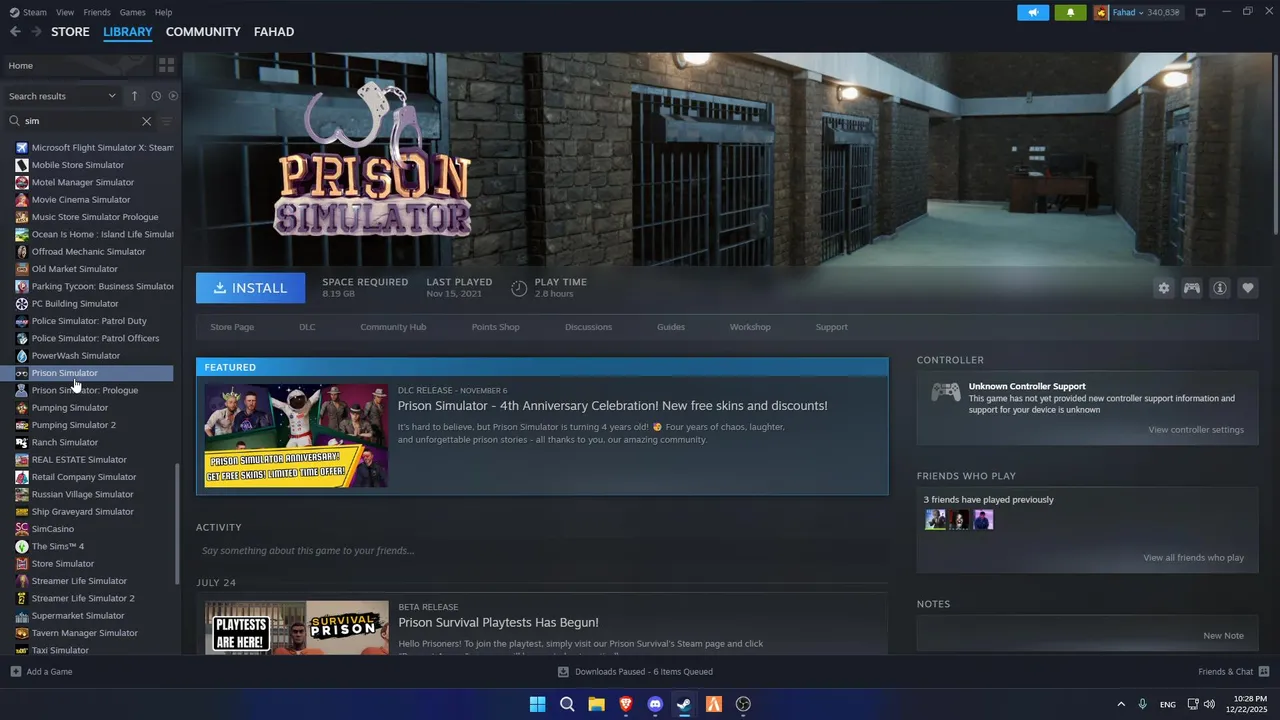The height and width of the screenshot is (720, 1280).
Task: Add Prison Simulator to favorites heart
Action: tap(1248, 288)
